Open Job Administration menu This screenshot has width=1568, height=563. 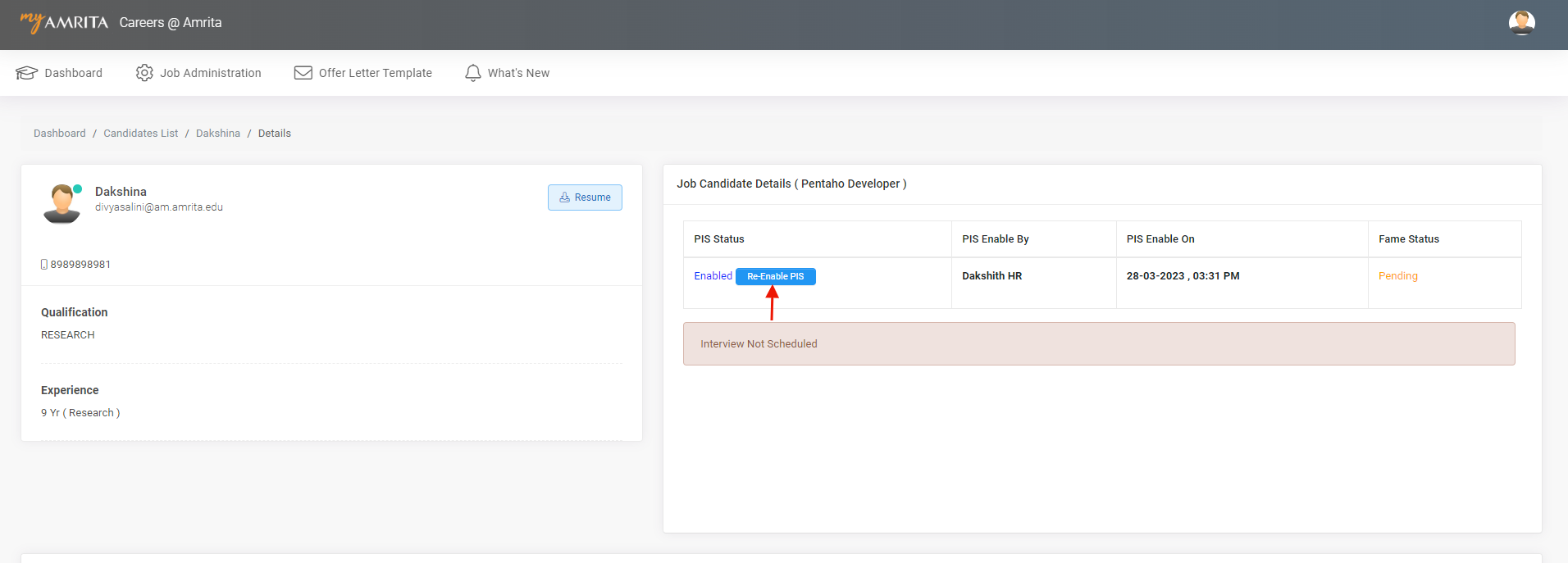click(x=210, y=73)
